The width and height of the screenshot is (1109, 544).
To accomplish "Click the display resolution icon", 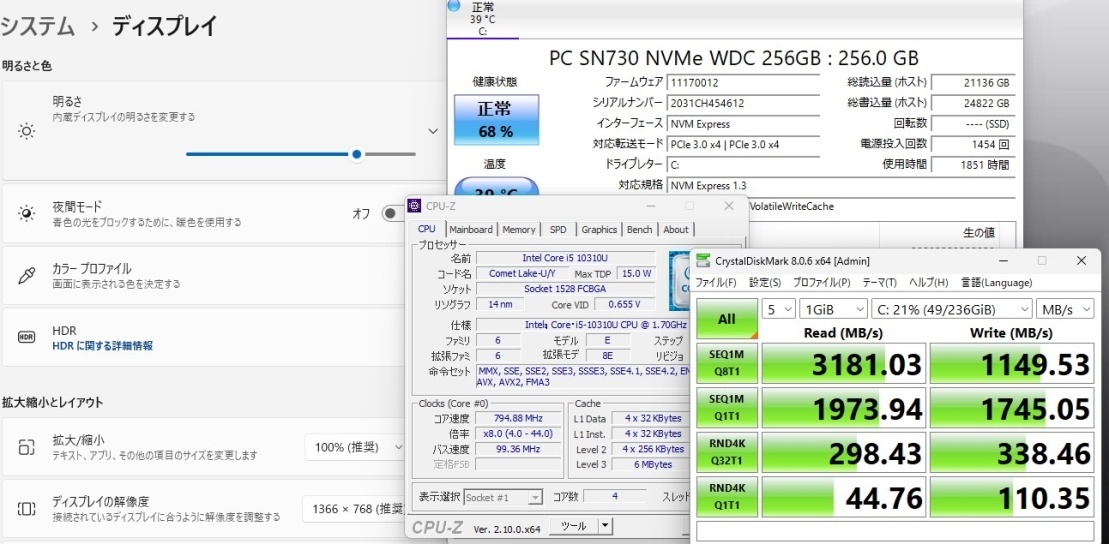I will pos(26,508).
